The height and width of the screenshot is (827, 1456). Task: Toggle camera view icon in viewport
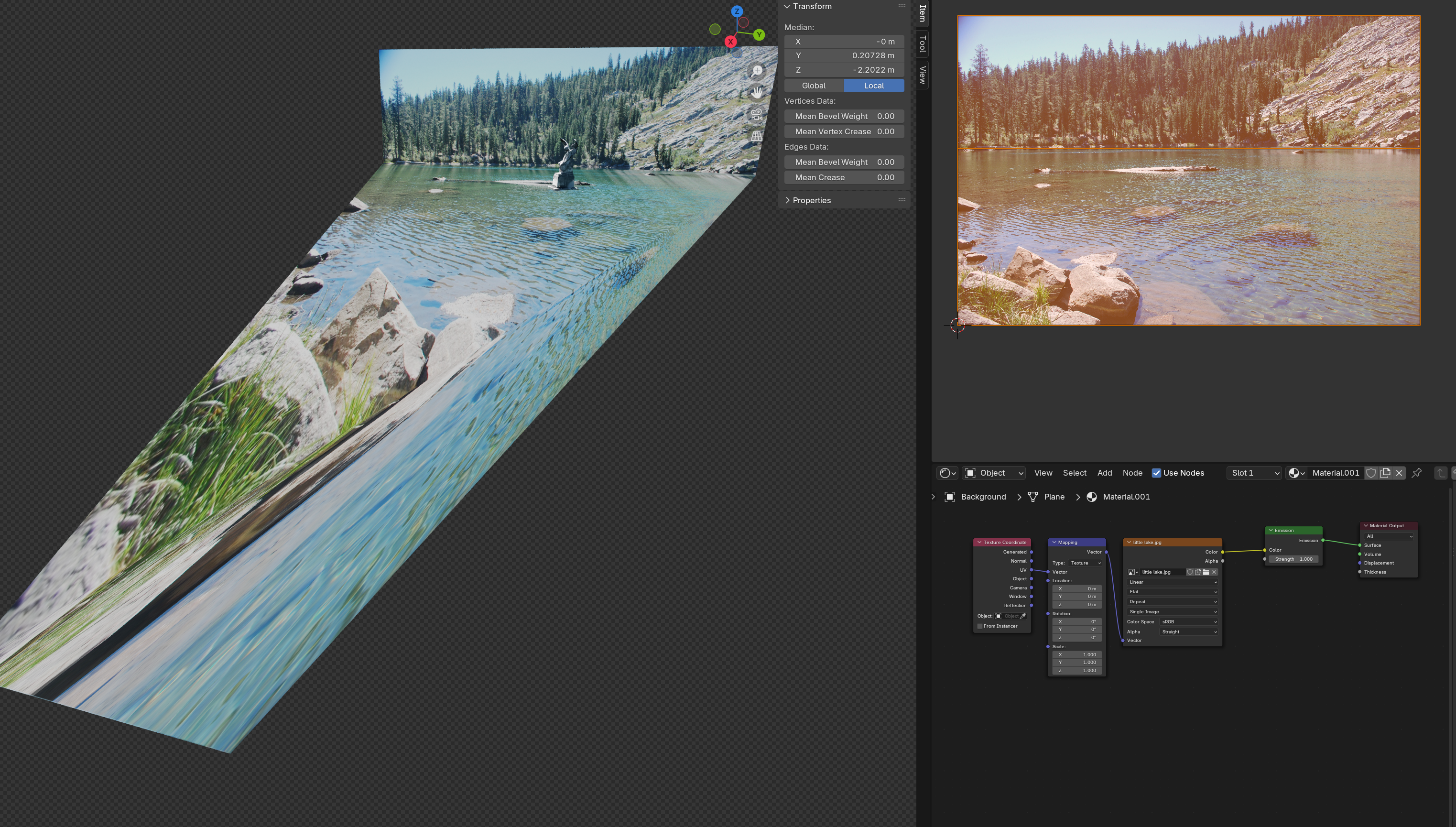pyautogui.click(x=757, y=114)
